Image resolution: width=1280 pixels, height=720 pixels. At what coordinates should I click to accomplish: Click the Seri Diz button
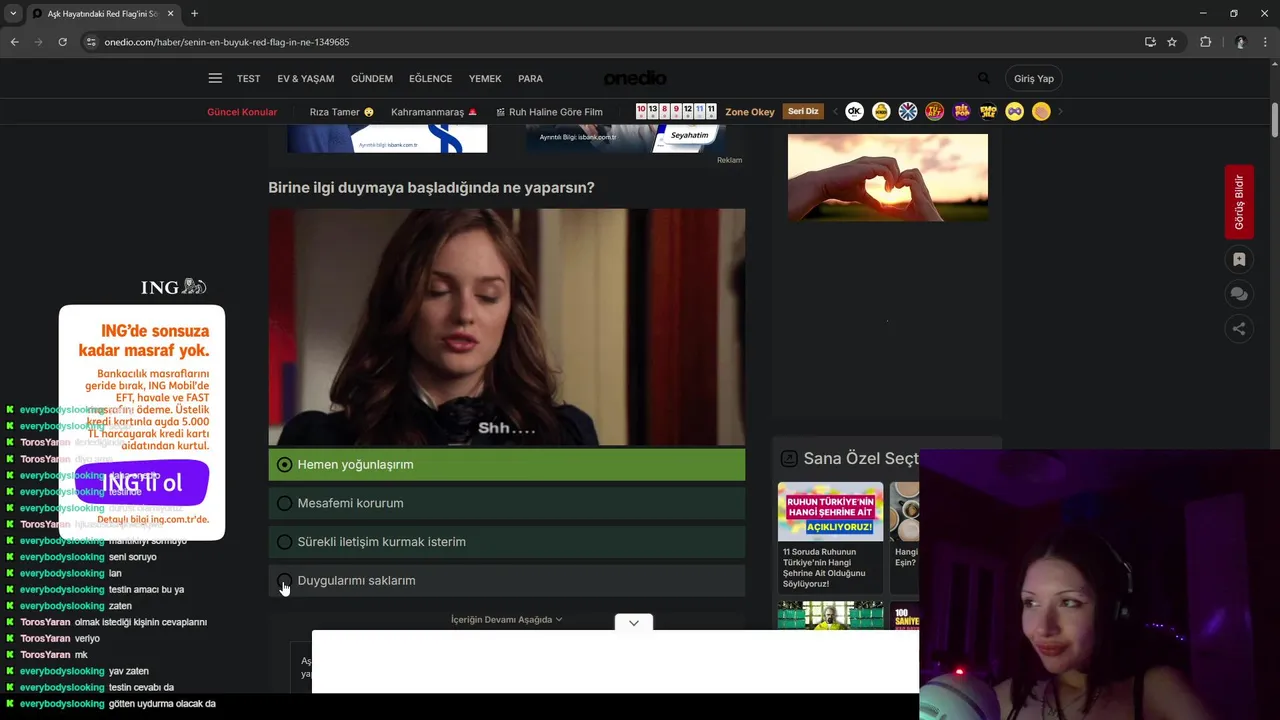pyautogui.click(x=803, y=112)
